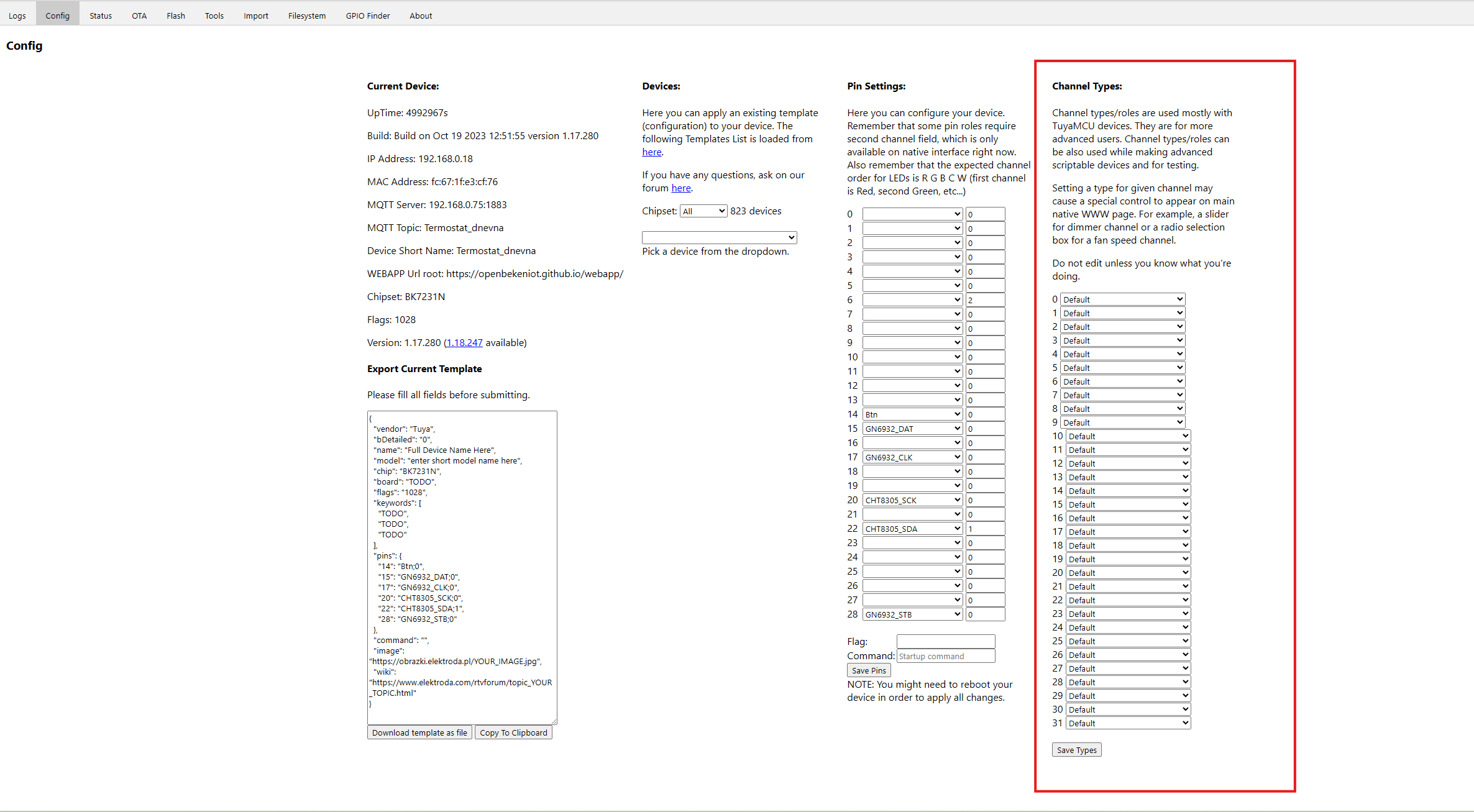
Task: Follow the forum here link
Action: pos(680,188)
